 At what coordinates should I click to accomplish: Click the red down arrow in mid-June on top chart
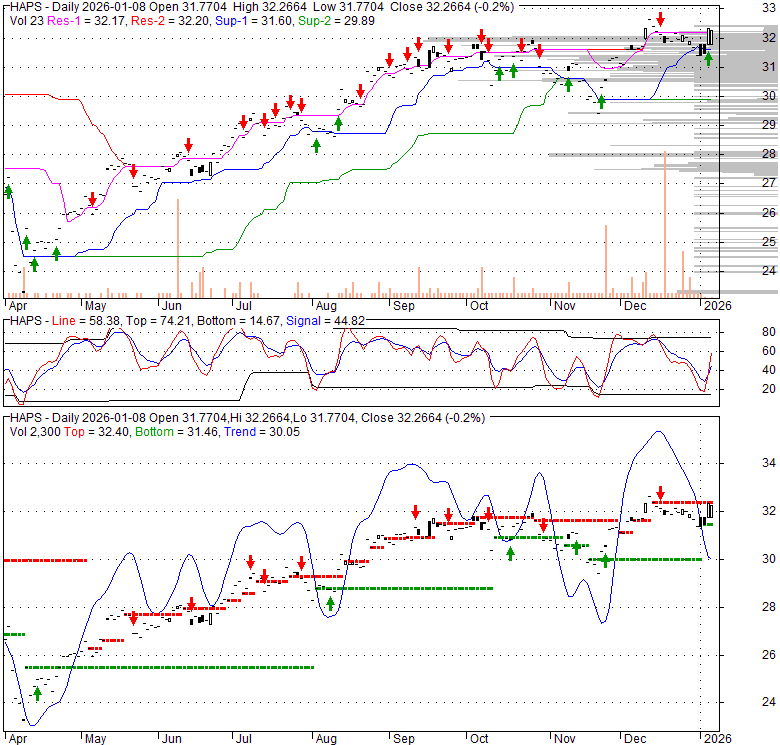187,146
